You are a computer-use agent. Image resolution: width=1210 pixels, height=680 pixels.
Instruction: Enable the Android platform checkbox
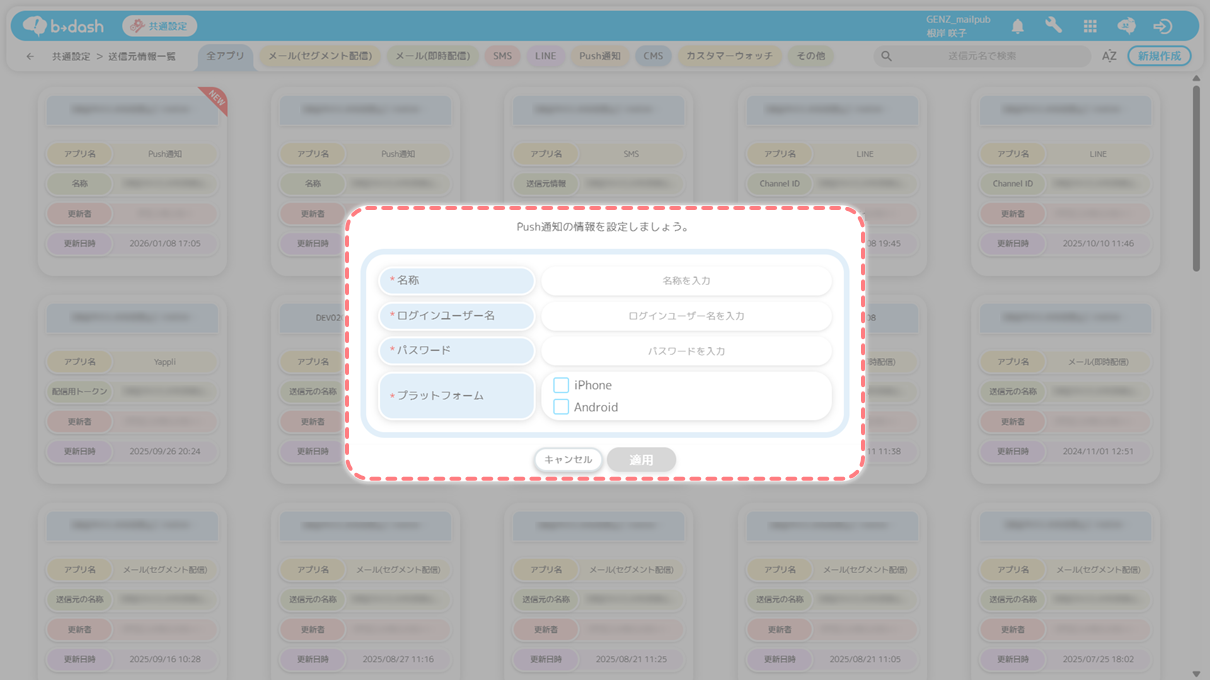click(561, 407)
